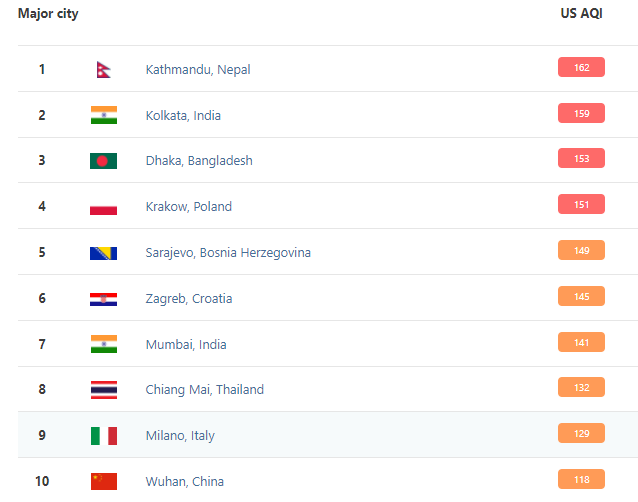638x502 pixels.
Task: Click the China flag icon
Action: 103,481
